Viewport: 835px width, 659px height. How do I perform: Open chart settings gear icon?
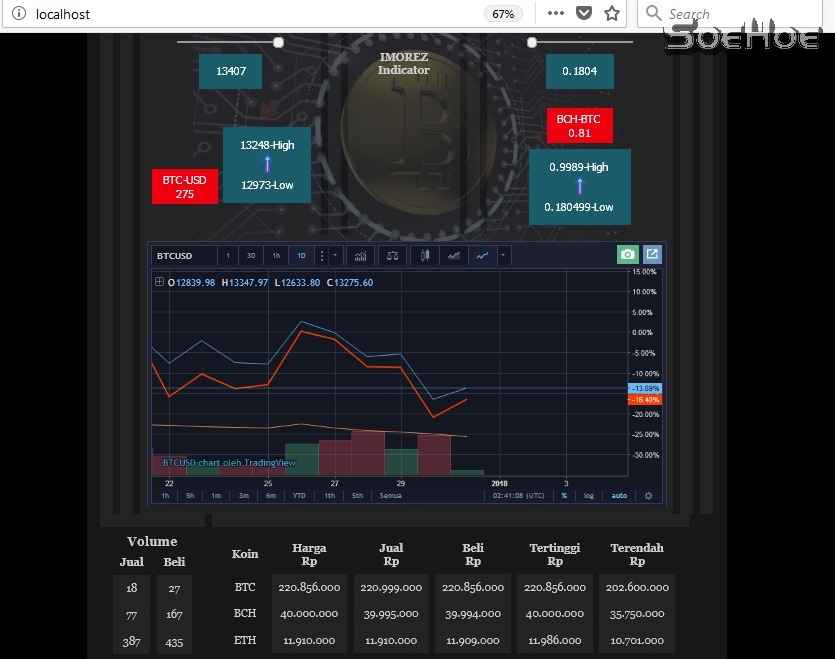(648, 495)
